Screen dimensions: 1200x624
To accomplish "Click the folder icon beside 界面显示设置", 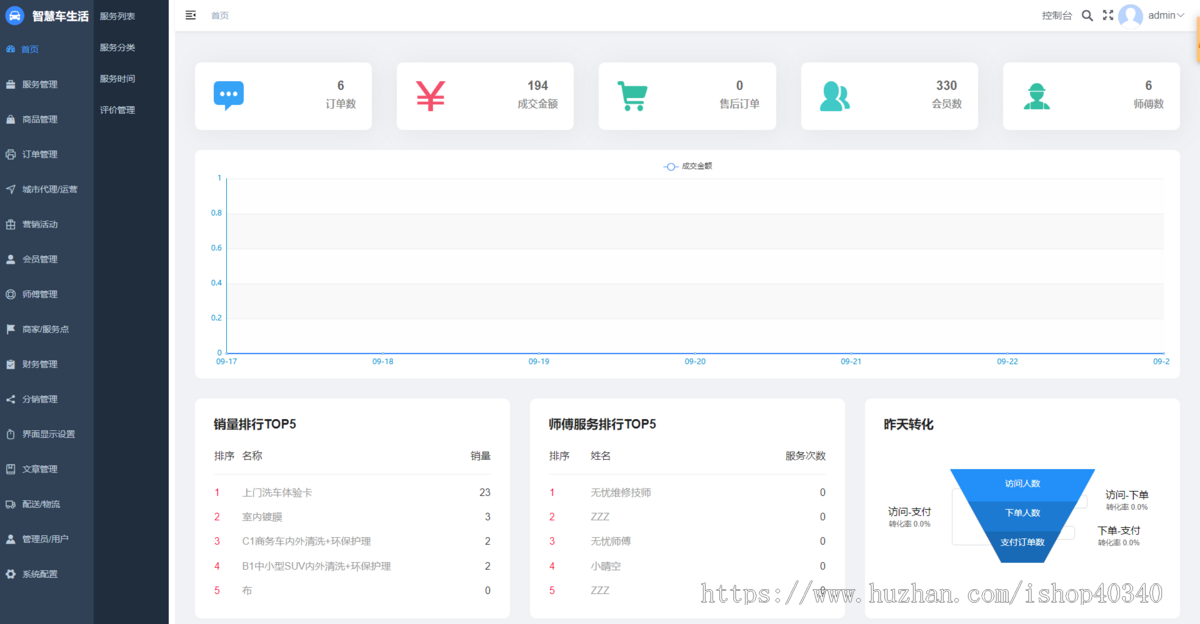I will click(11, 434).
